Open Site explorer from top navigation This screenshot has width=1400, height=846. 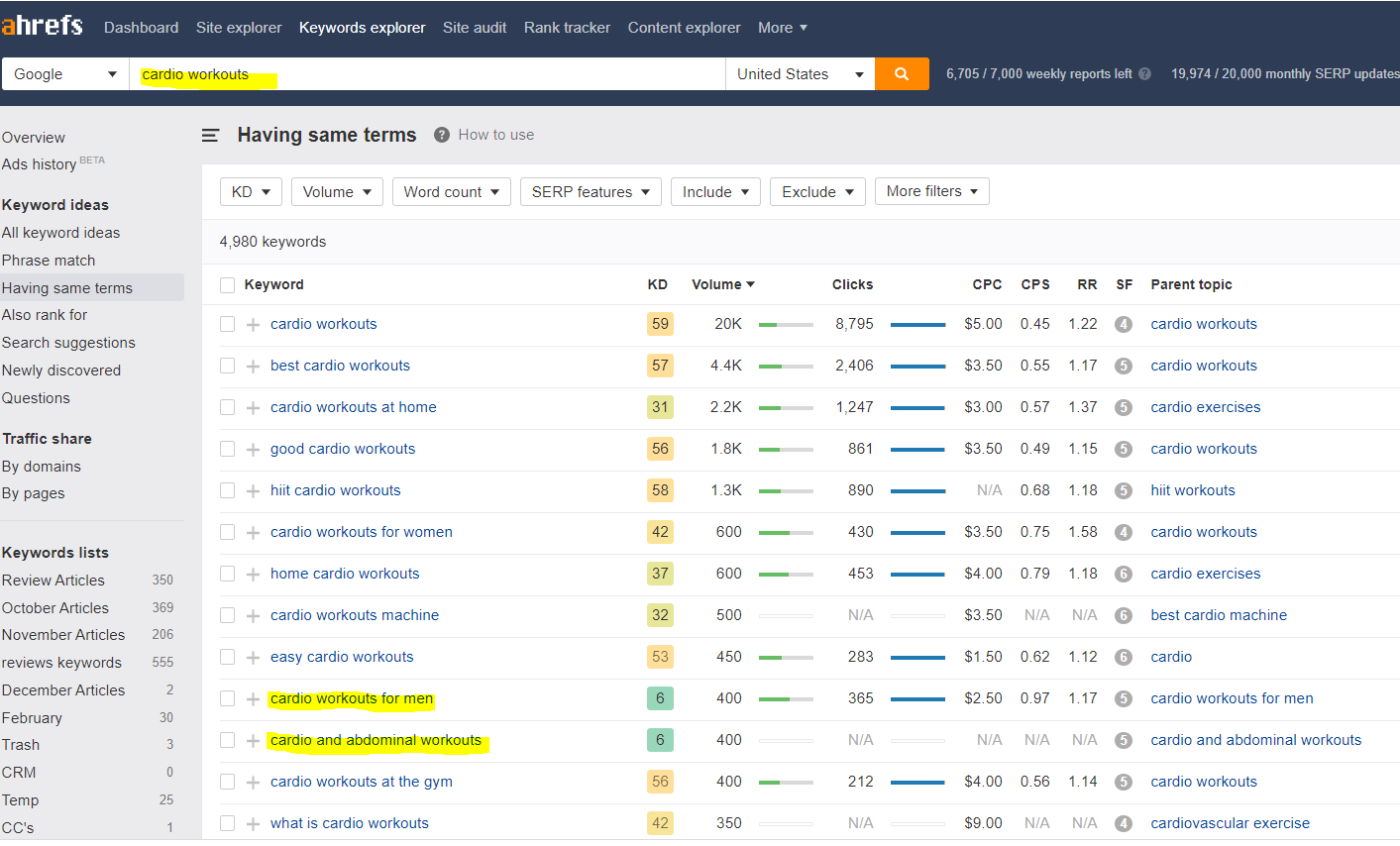click(239, 28)
